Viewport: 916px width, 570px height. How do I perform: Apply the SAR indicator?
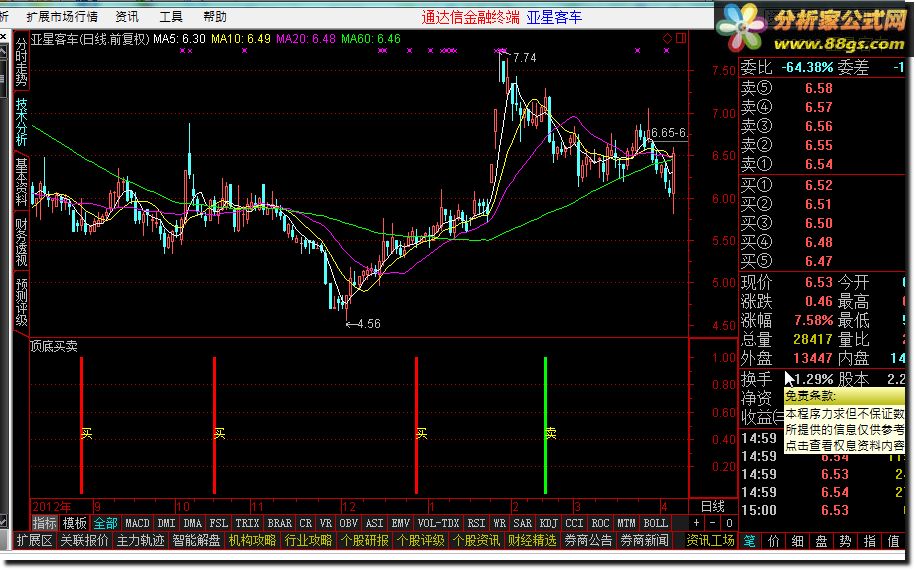tap(522, 523)
